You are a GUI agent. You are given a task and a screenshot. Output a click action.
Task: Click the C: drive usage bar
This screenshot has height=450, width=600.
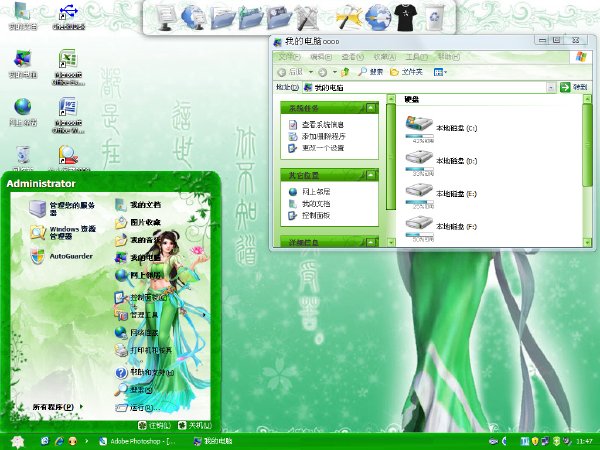point(419,136)
